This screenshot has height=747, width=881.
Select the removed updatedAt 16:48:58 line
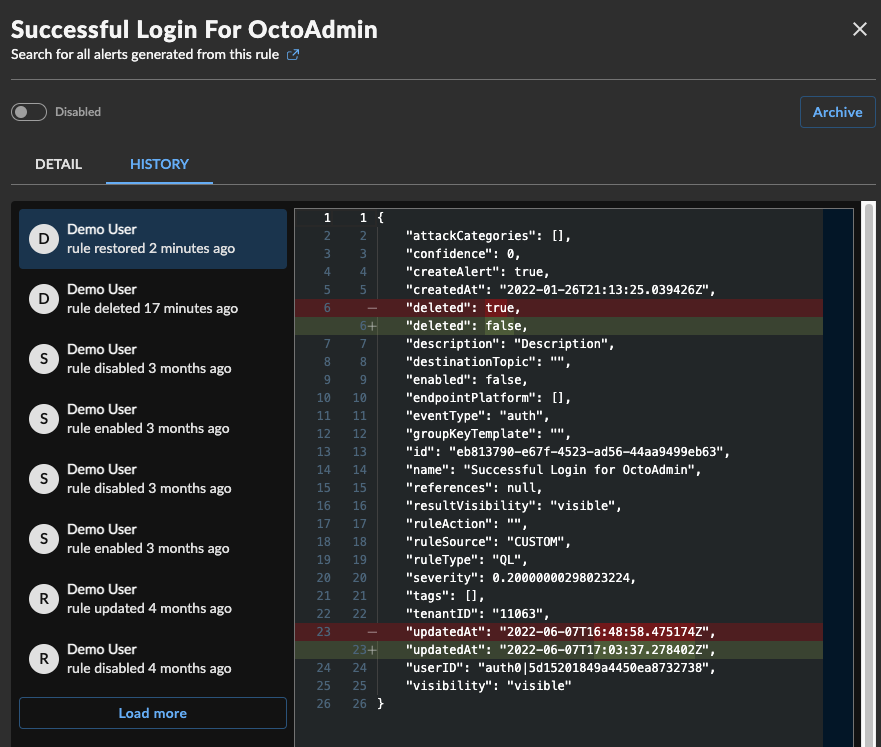(558, 632)
